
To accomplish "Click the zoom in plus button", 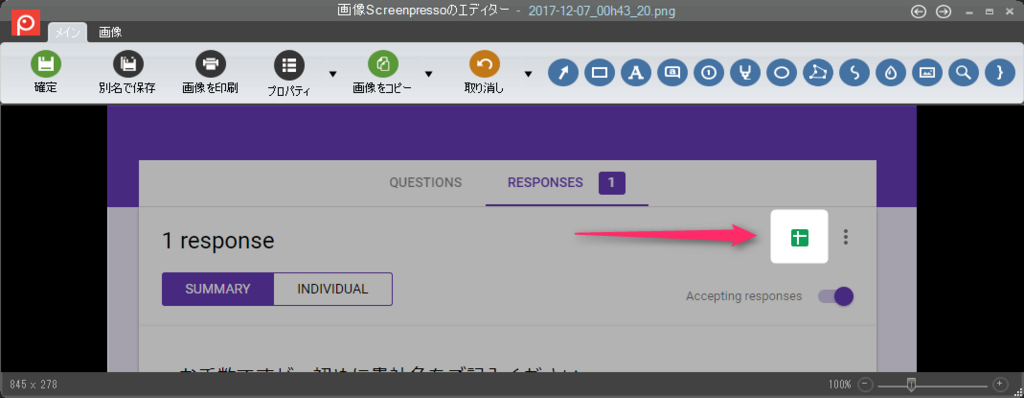I will point(999,384).
